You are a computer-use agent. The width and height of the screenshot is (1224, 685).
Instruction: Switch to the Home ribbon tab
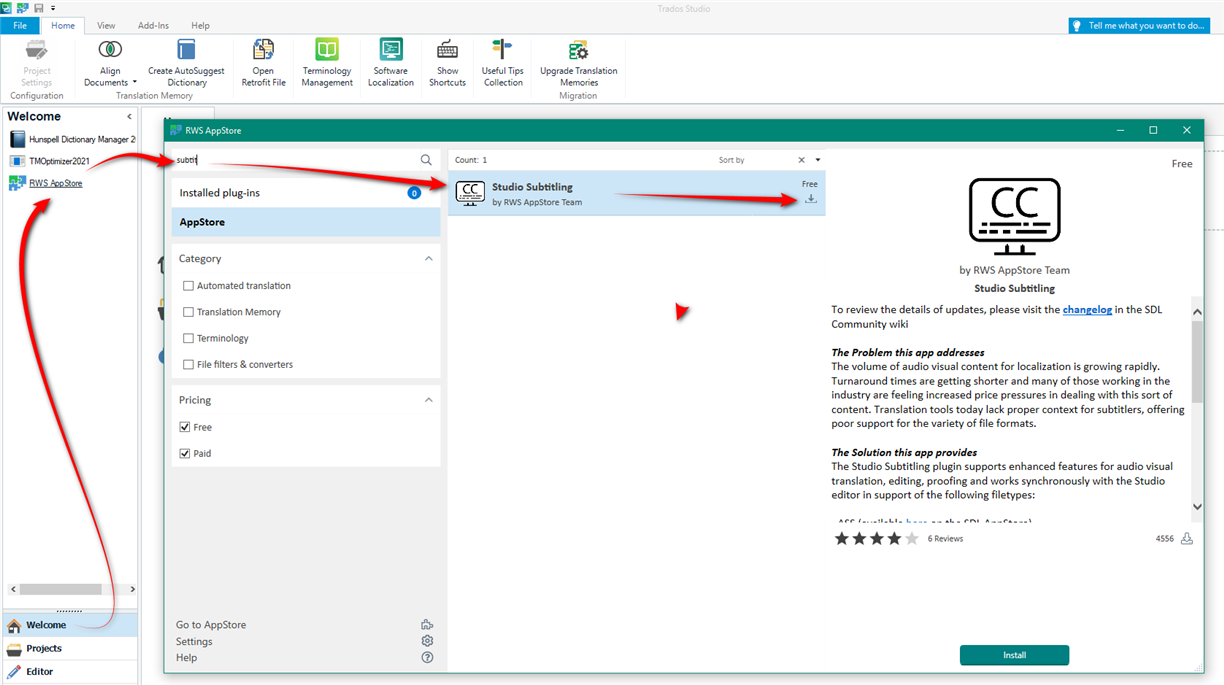pyautogui.click(x=63, y=25)
